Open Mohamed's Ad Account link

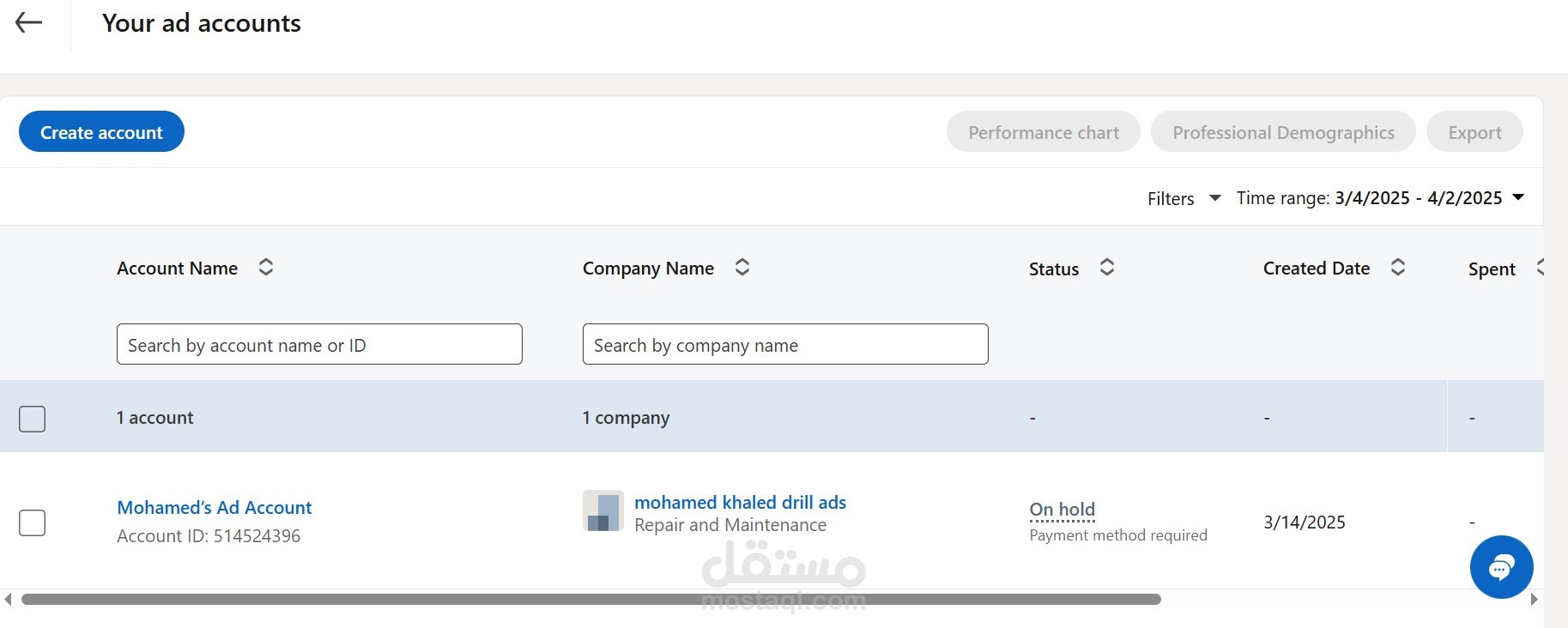(215, 508)
